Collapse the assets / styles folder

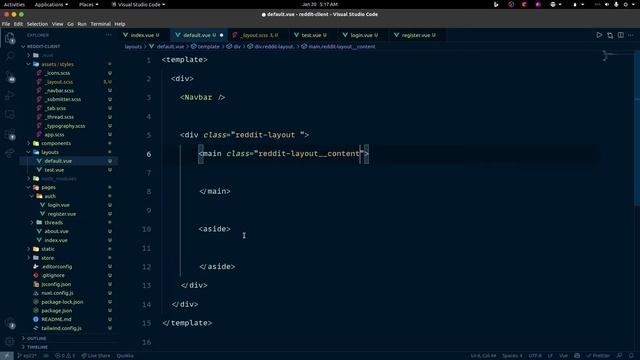point(57,64)
